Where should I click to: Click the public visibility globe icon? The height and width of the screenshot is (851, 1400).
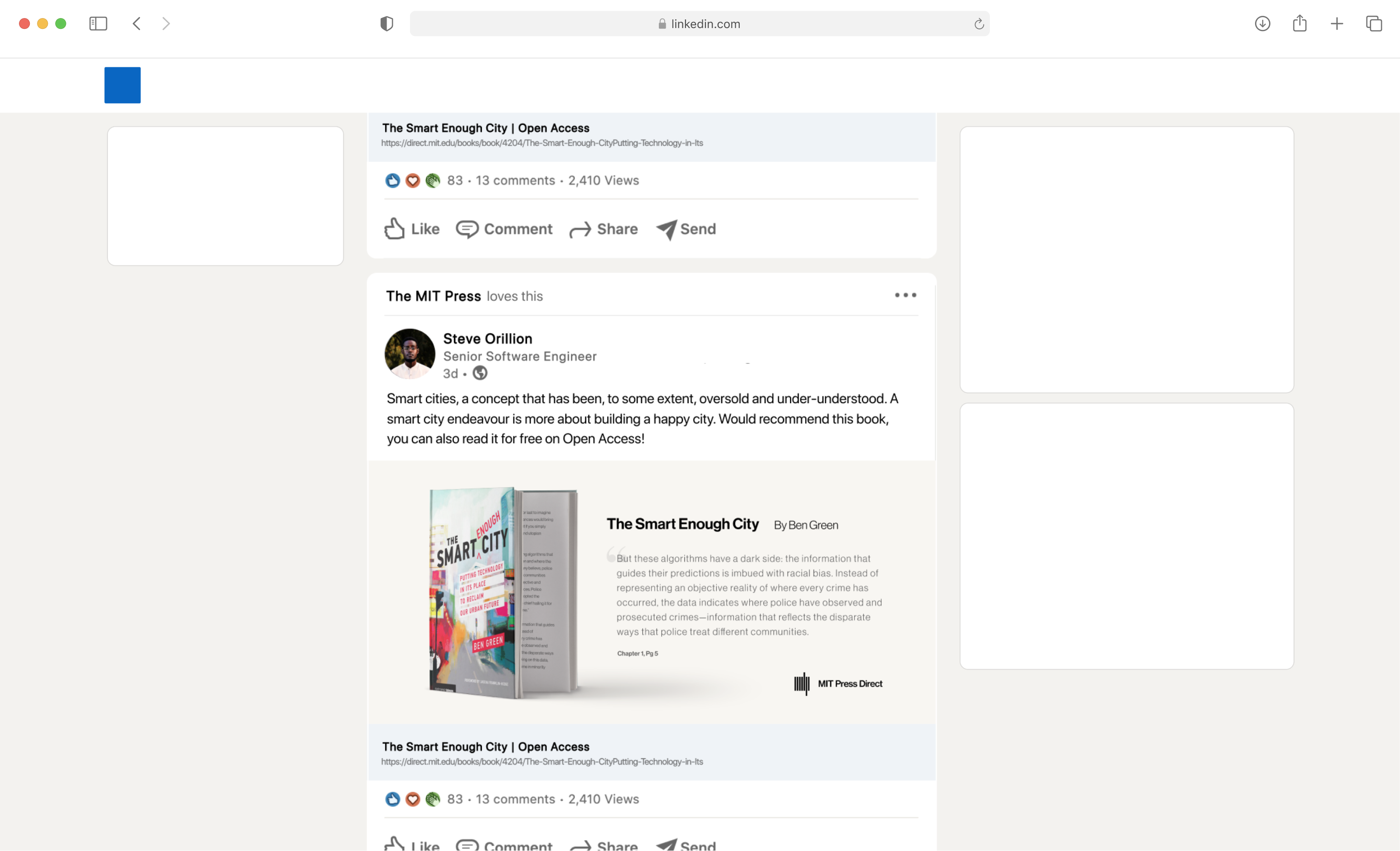tap(480, 372)
